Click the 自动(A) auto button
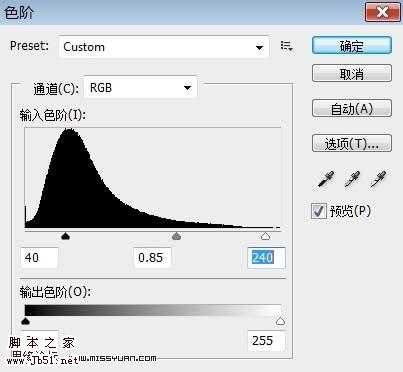This screenshot has width=403, height=372. (x=352, y=109)
